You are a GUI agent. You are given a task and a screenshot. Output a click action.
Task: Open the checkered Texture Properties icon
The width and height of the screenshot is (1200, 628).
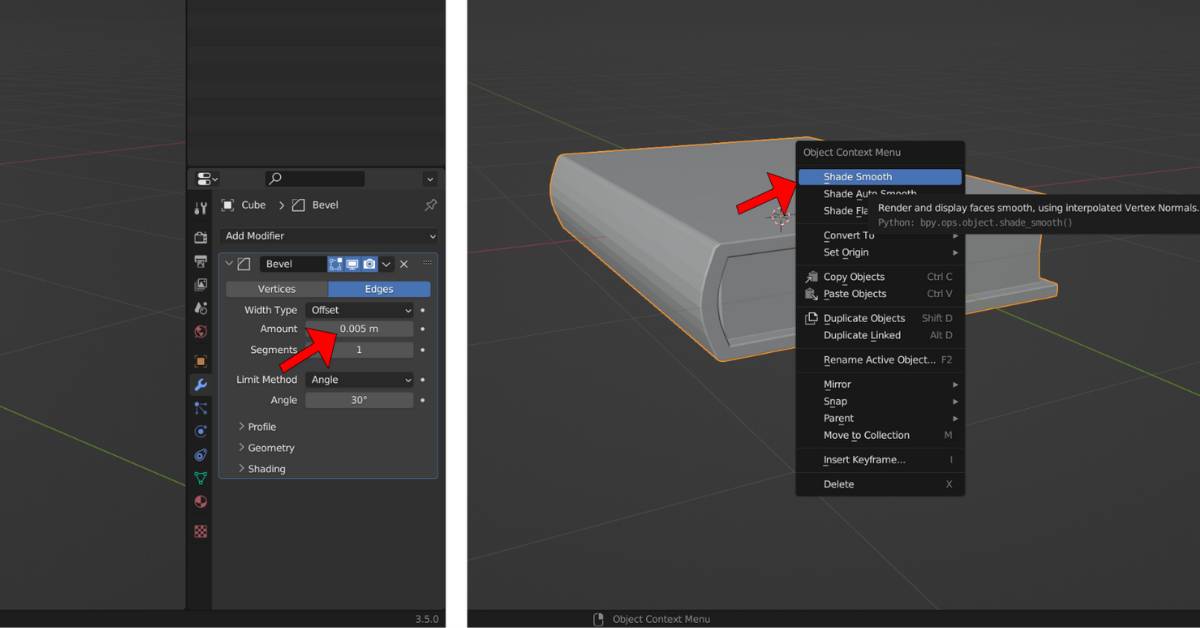click(x=200, y=528)
